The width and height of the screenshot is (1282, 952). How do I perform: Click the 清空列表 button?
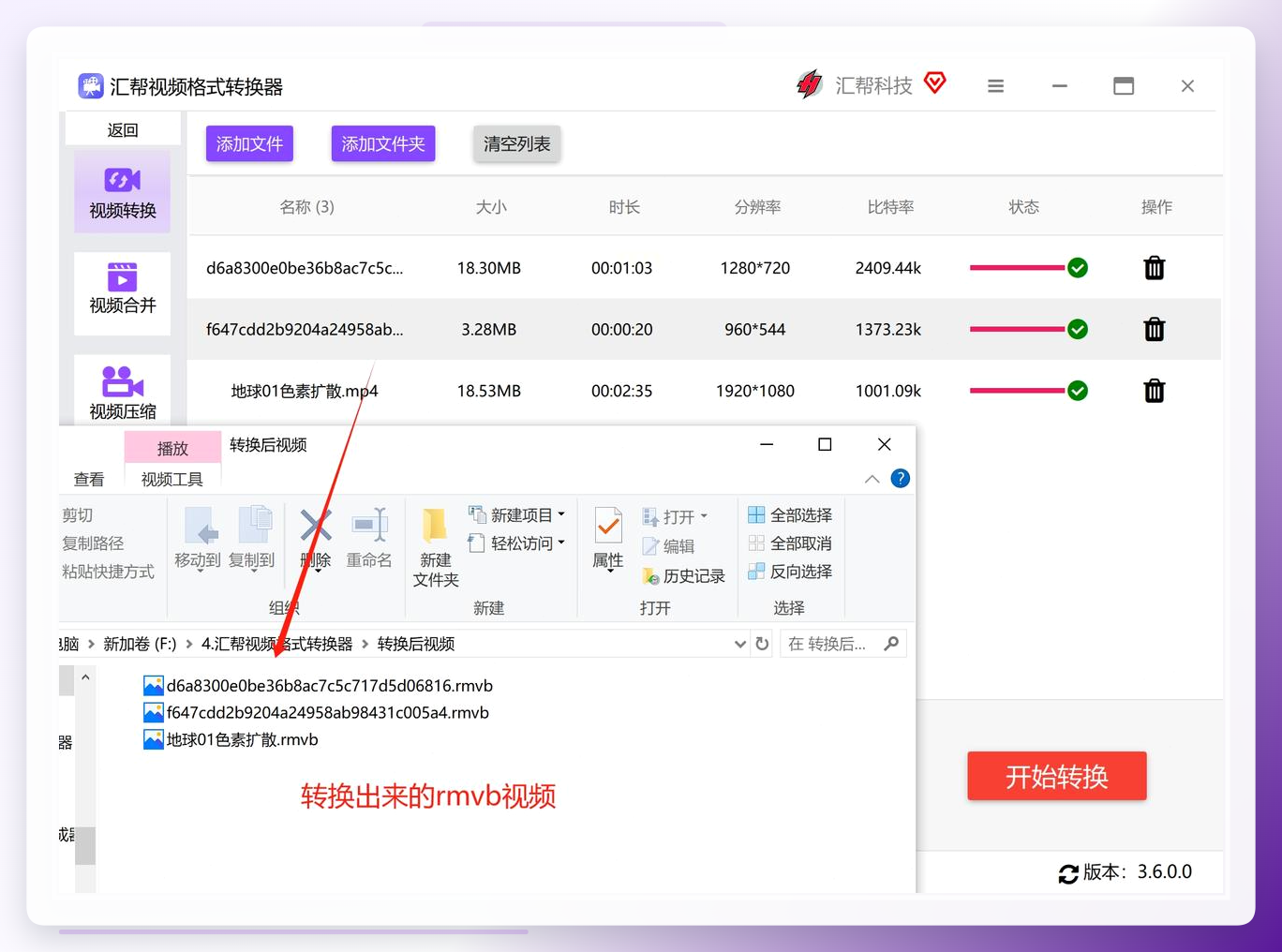click(x=516, y=143)
